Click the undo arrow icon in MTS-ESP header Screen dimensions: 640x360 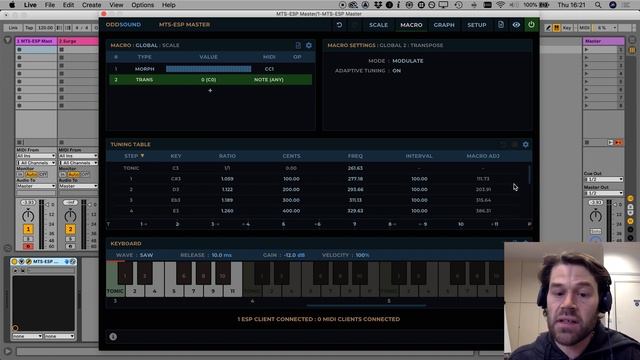[x=339, y=25]
